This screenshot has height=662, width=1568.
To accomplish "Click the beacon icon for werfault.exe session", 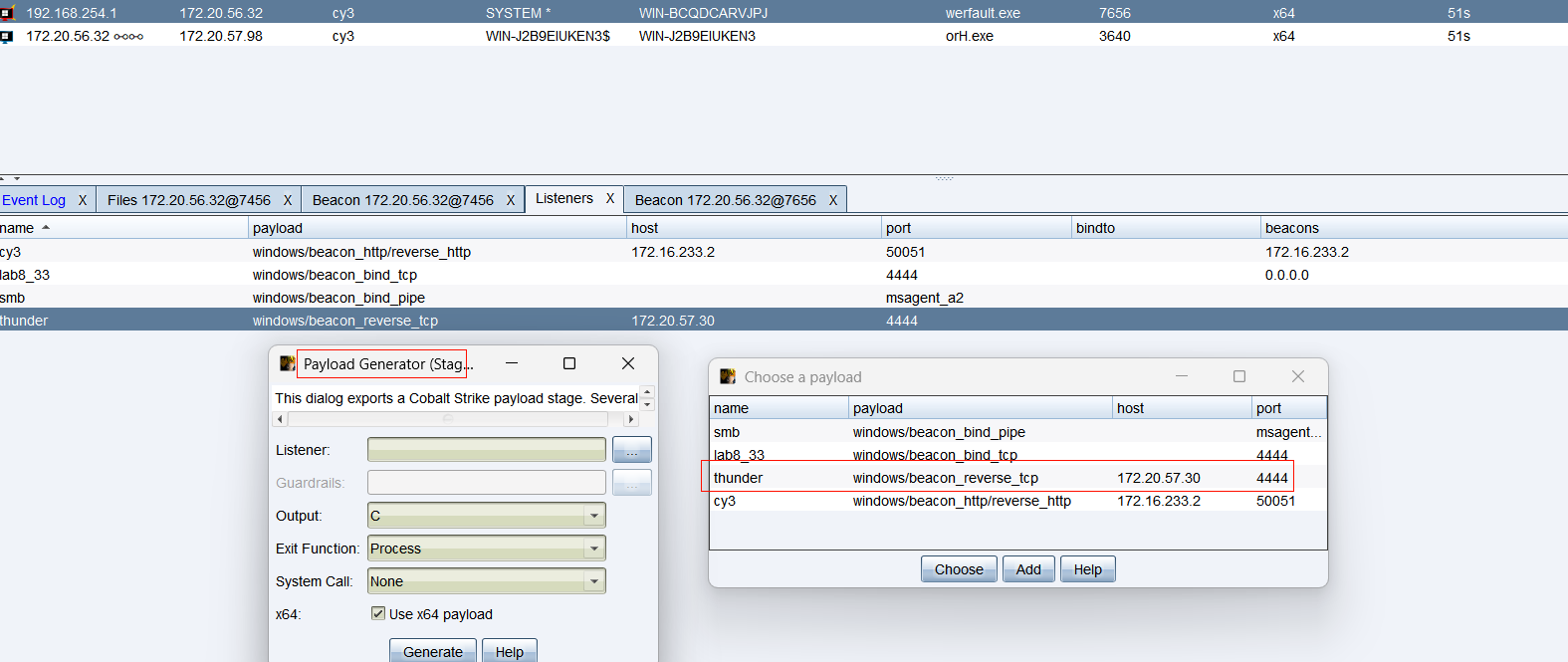I will click(7, 13).
